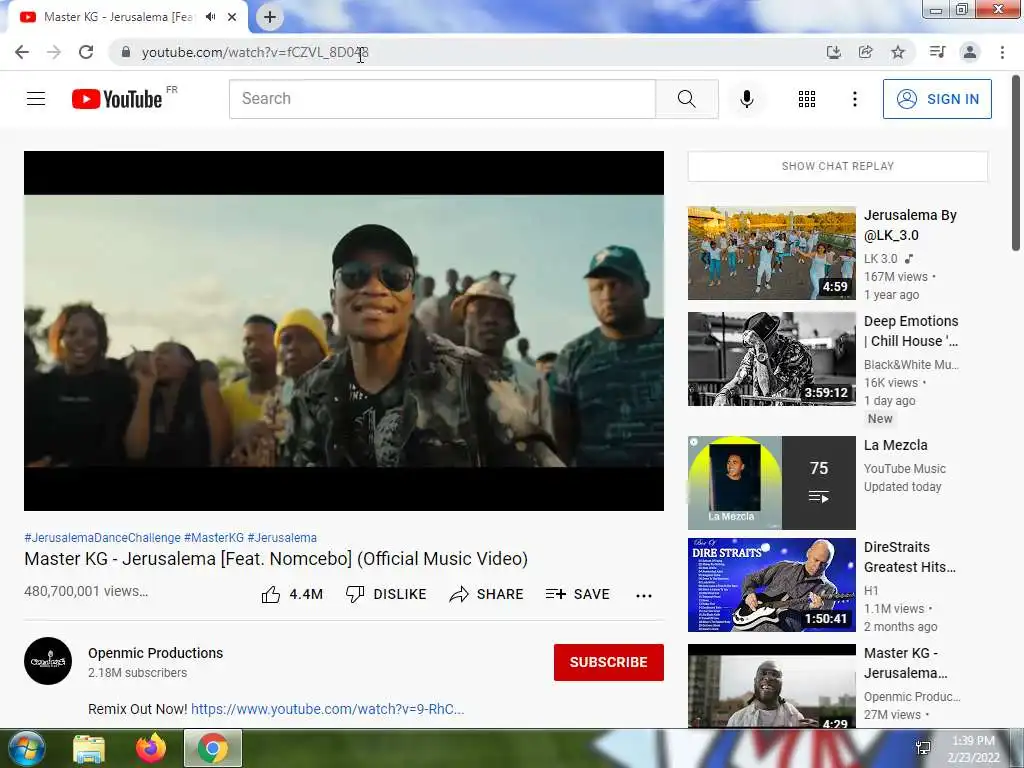Open Windows Start menu
This screenshot has height=768, width=1024.
[26, 748]
